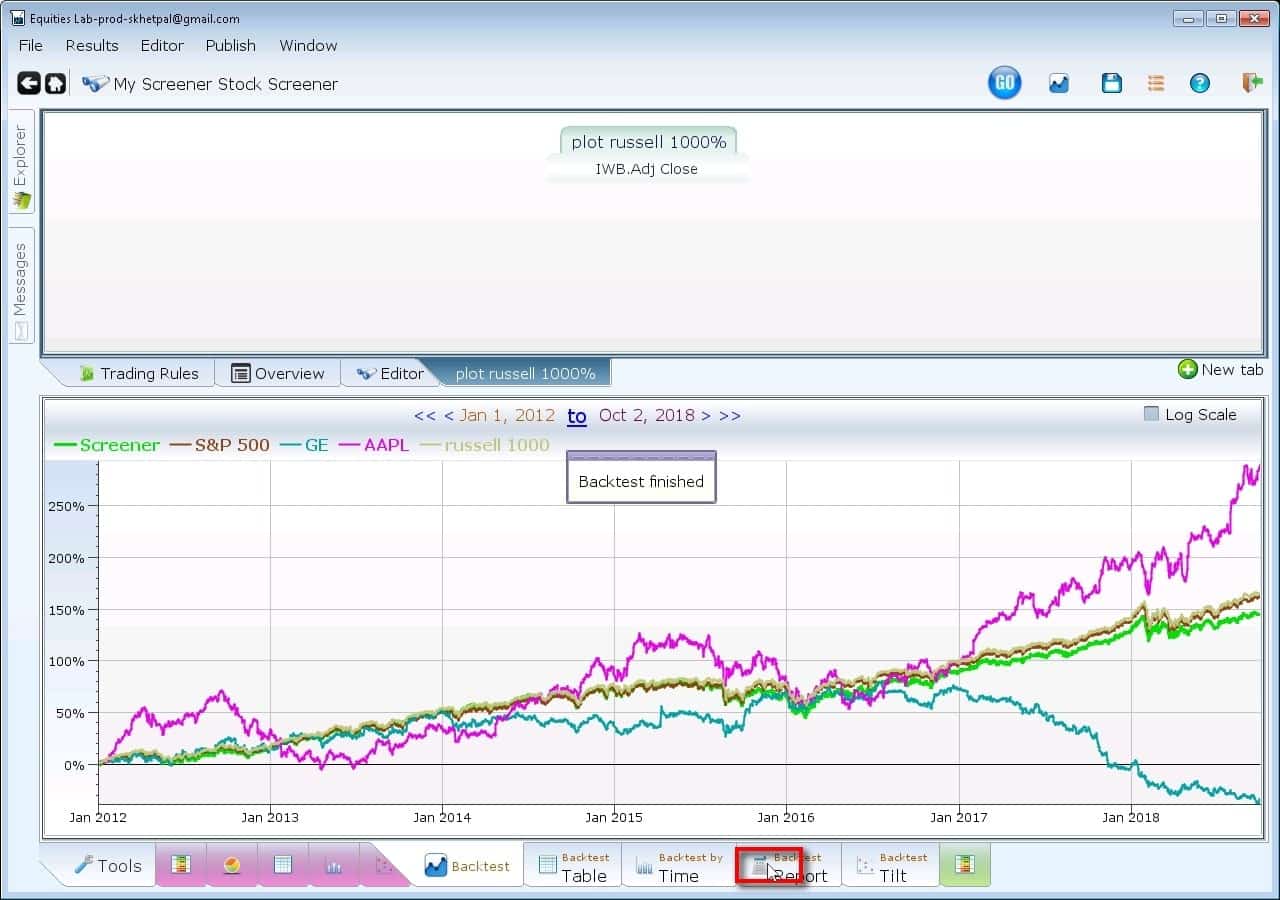Screen dimensions: 1280x900
Task: Open the orange list icon
Action: [x=1156, y=84]
